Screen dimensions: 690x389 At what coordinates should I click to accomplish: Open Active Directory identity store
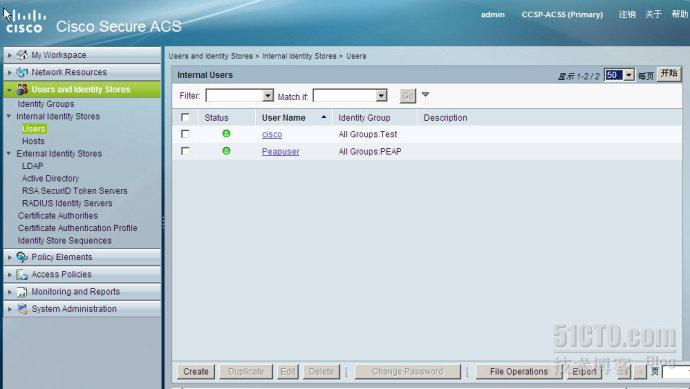point(51,178)
